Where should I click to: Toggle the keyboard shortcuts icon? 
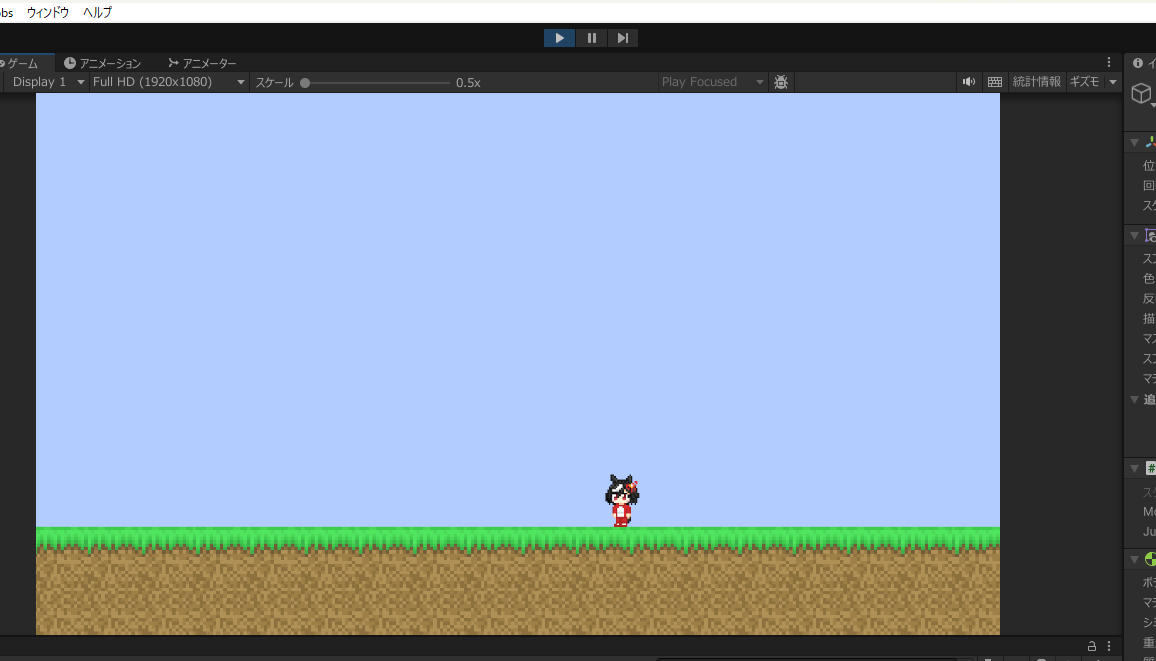click(x=995, y=82)
